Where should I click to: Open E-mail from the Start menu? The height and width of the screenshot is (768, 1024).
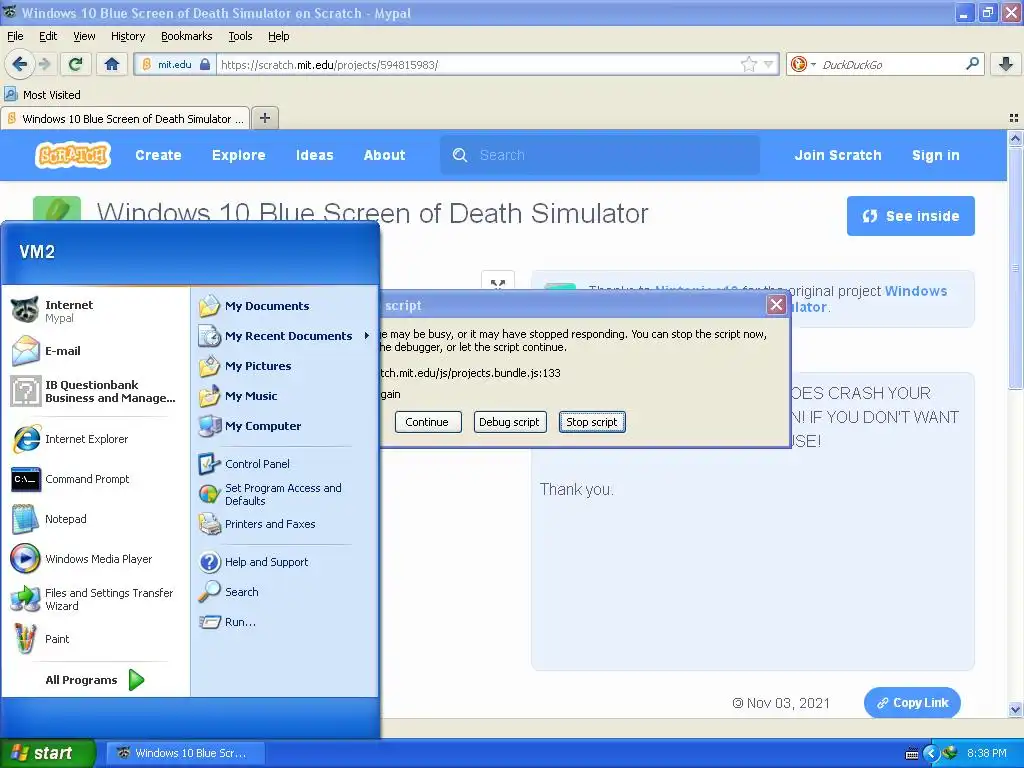click(x=95, y=351)
